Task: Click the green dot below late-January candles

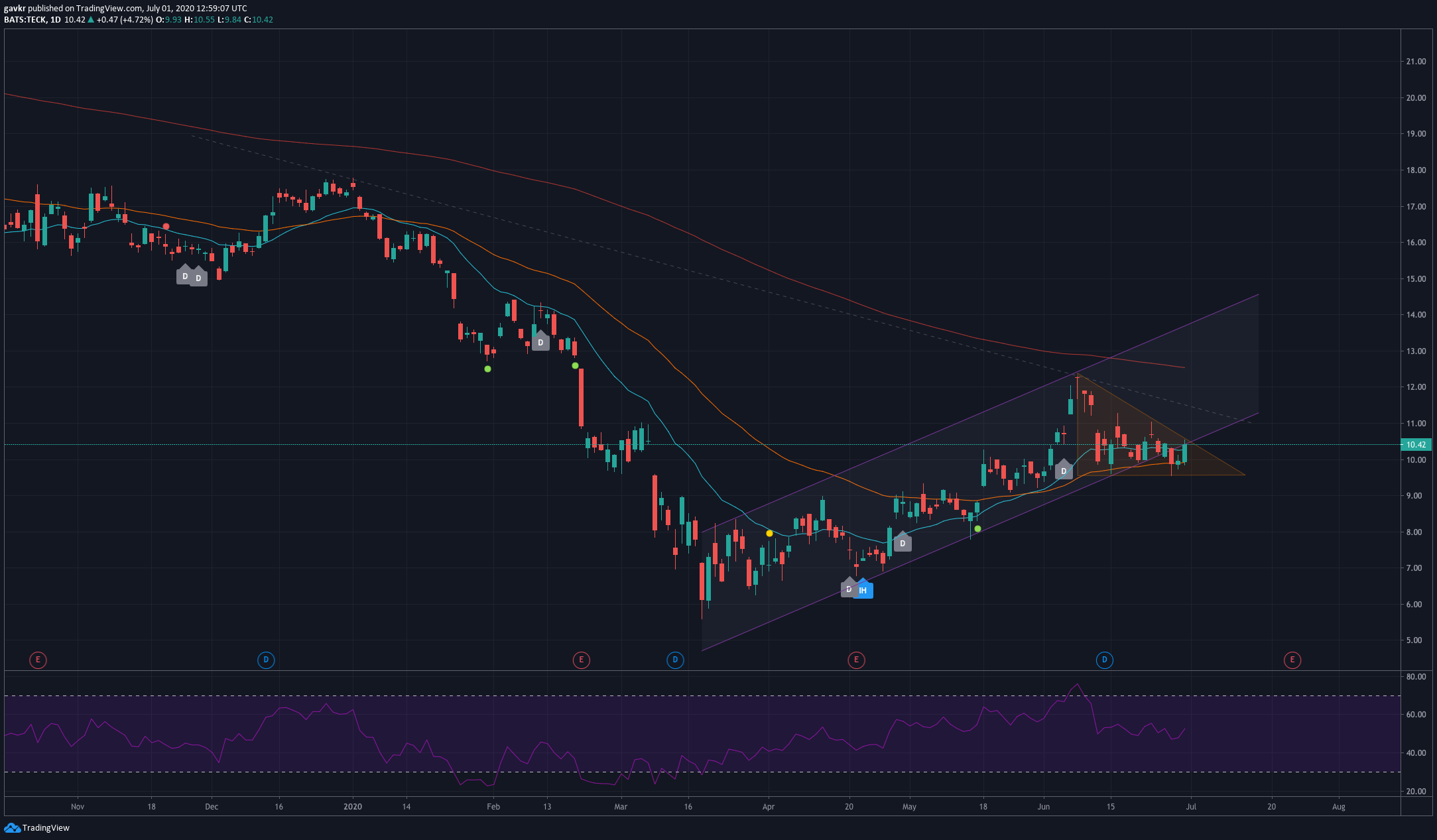Action: point(488,369)
